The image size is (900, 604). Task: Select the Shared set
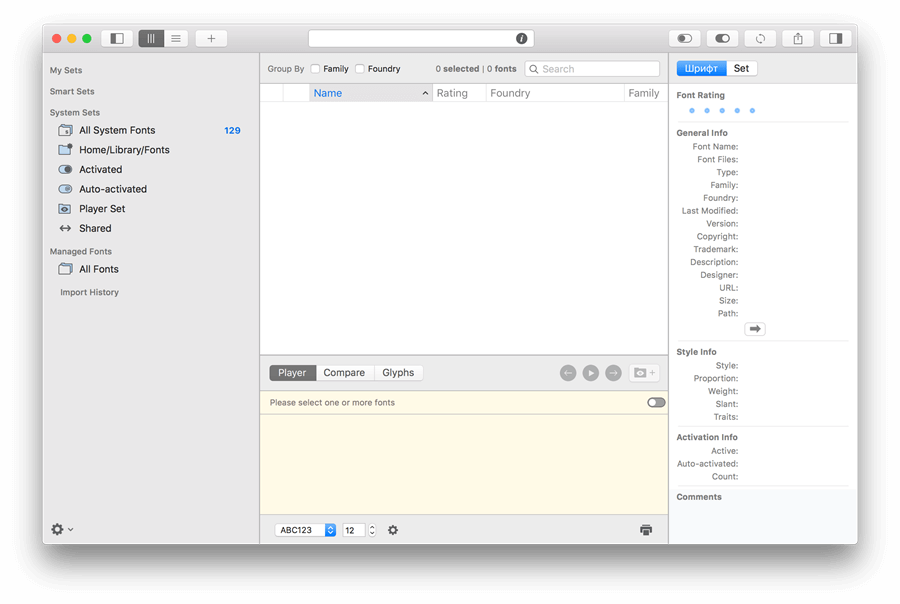149,228
